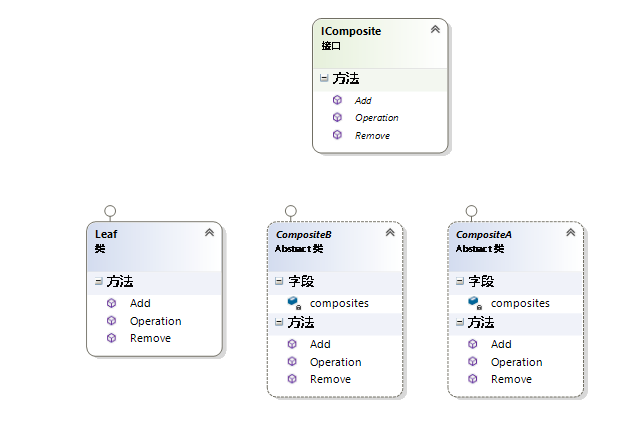
Task: Click the composites field icon in CompositeB
Action: (294, 303)
